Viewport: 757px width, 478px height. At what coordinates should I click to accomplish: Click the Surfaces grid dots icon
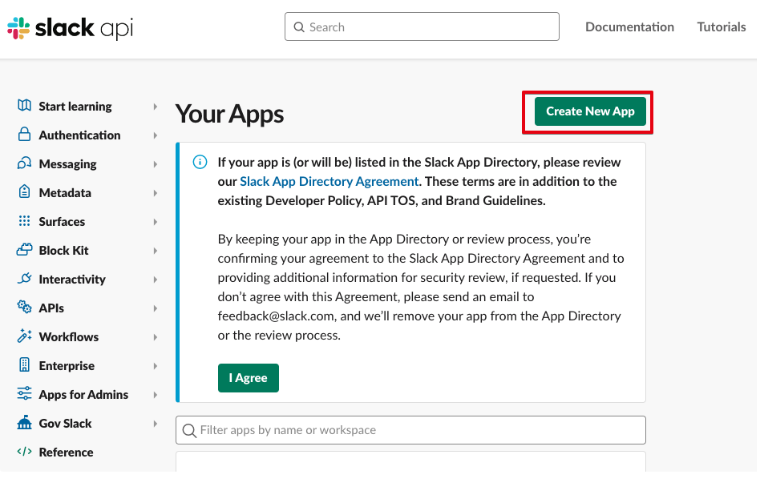[24, 221]
